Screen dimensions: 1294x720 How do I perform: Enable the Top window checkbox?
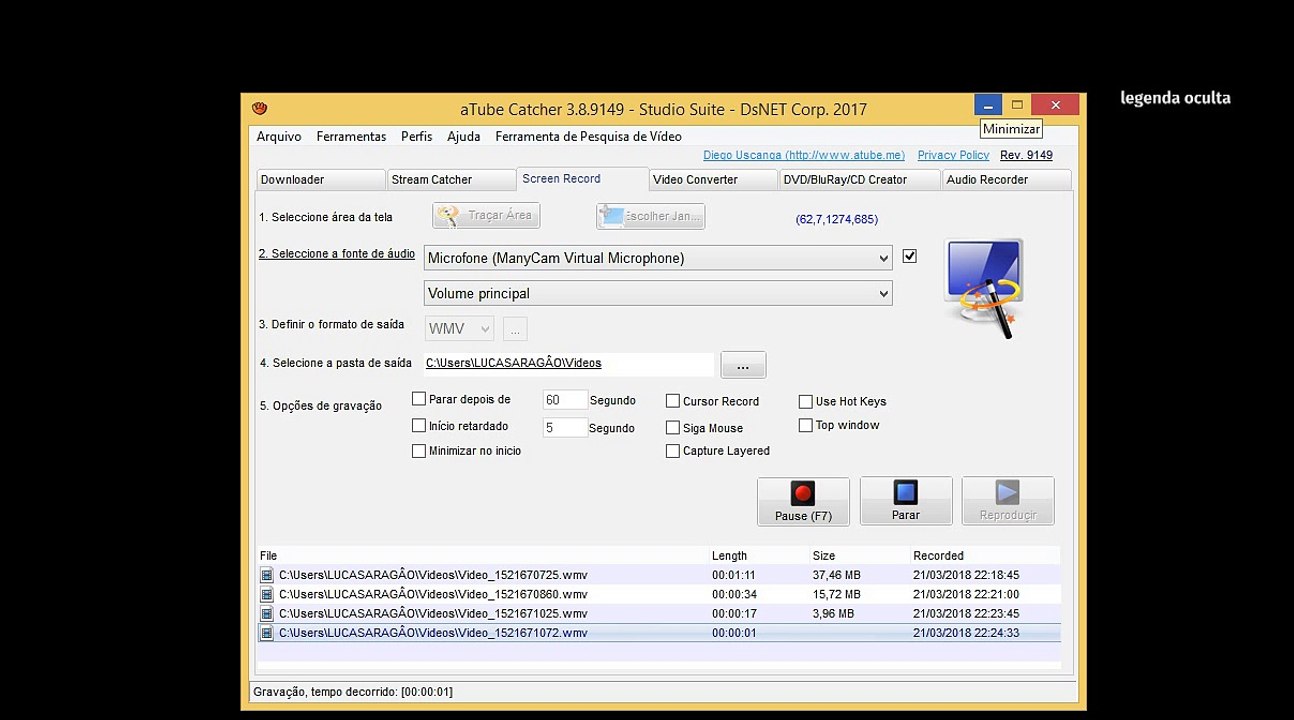click(805, 425)
